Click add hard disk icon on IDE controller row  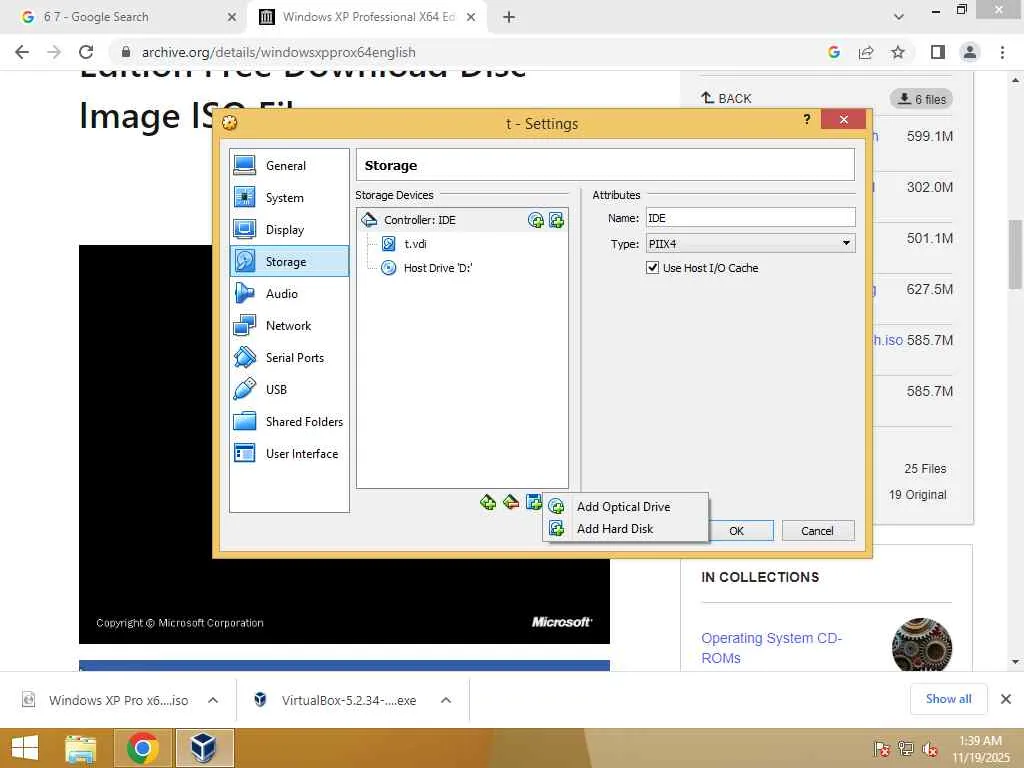coord(556,220)
